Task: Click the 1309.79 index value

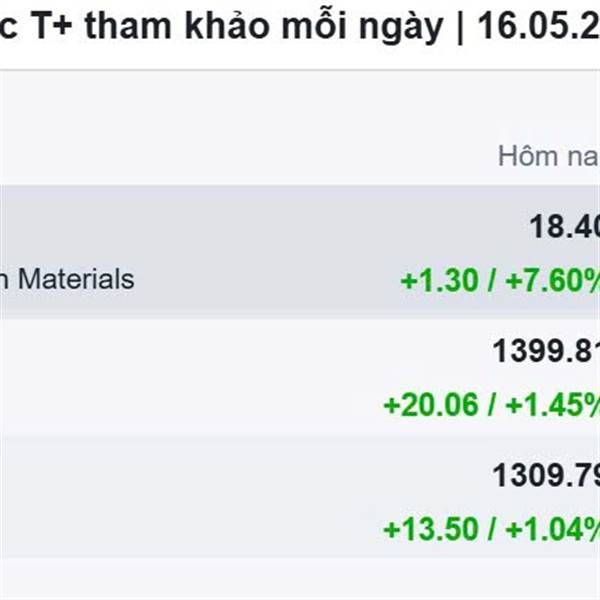Action: [x=546, y=475]
